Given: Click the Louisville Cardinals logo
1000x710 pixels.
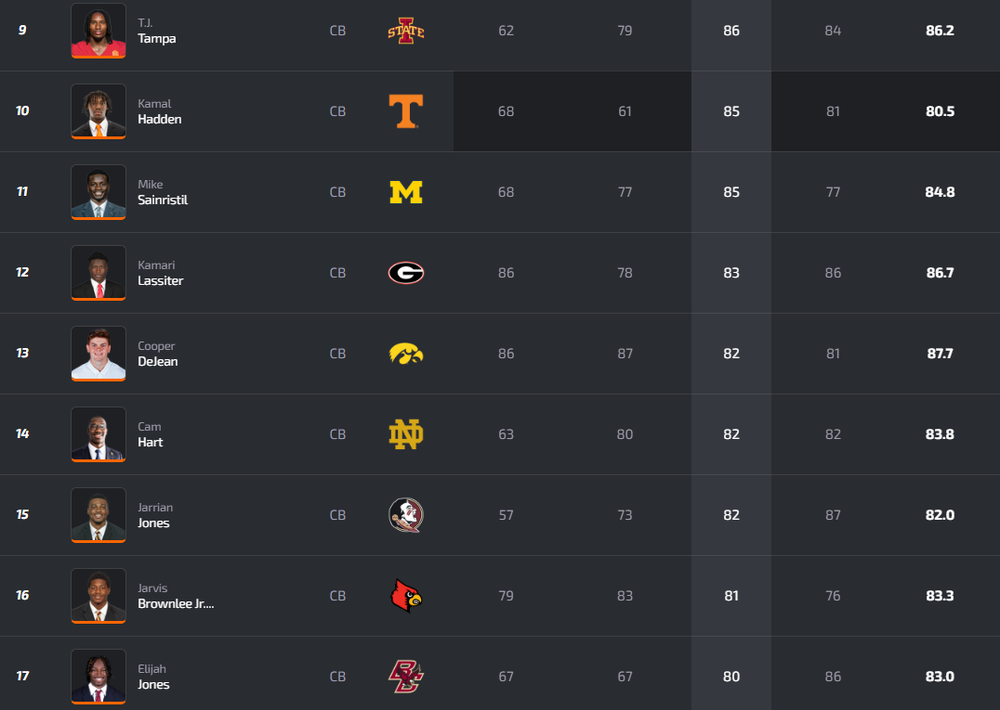Looking at the screenshot, I should (405, 596).
